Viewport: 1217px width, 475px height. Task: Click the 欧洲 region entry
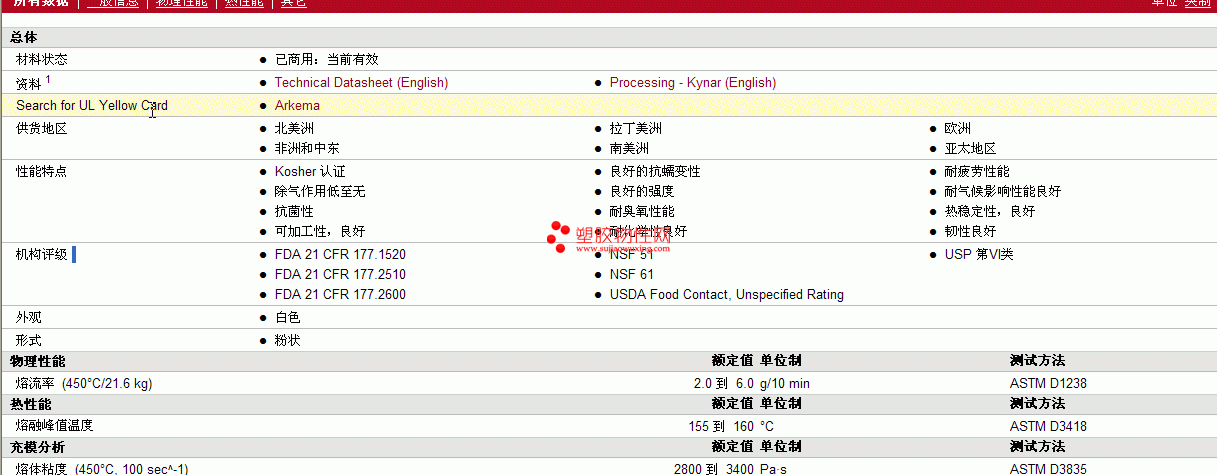(958, 128)
